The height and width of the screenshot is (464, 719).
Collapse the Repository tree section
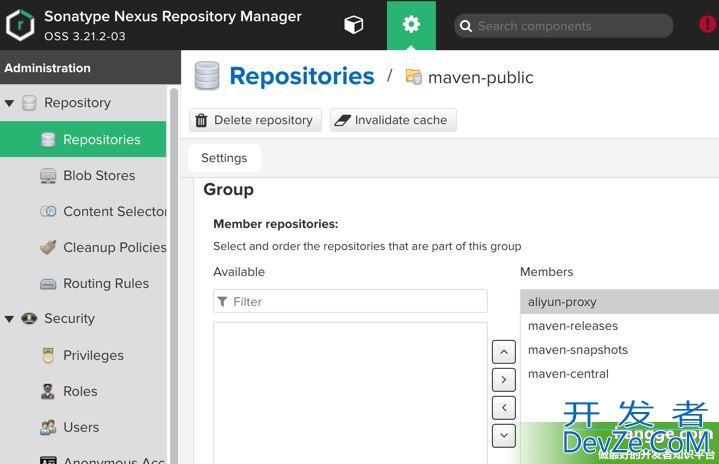point(9,104)
